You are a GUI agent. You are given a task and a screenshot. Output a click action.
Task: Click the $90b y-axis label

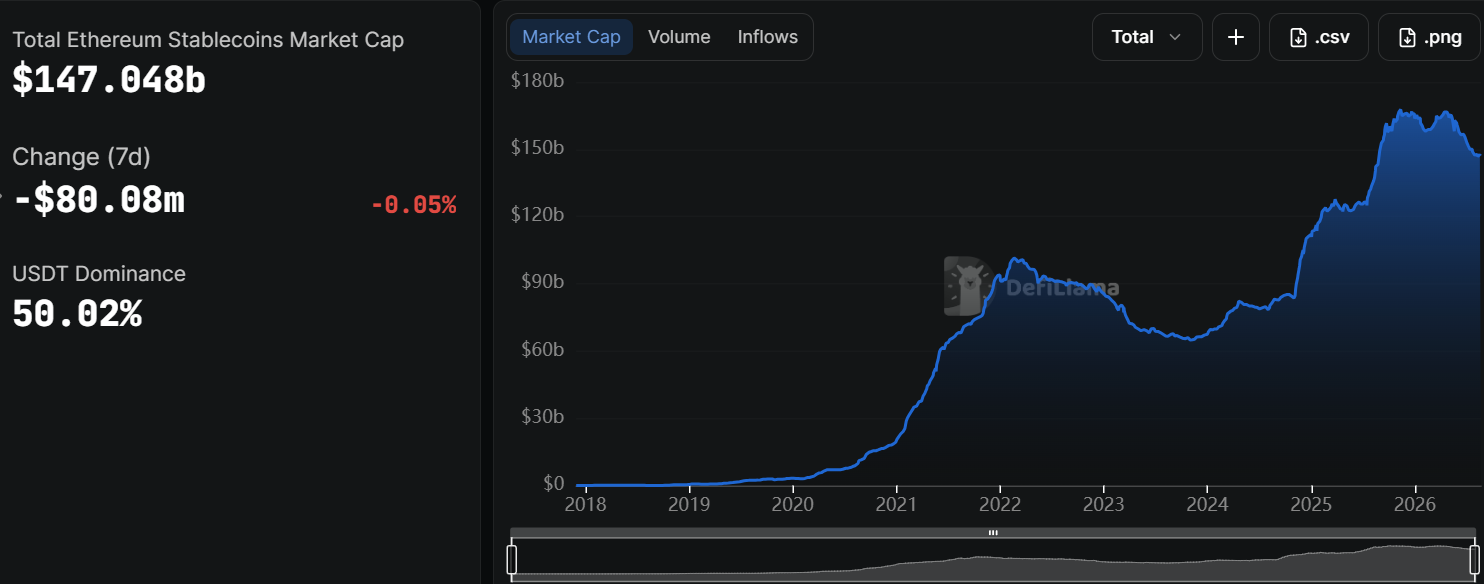click(543, 282)
